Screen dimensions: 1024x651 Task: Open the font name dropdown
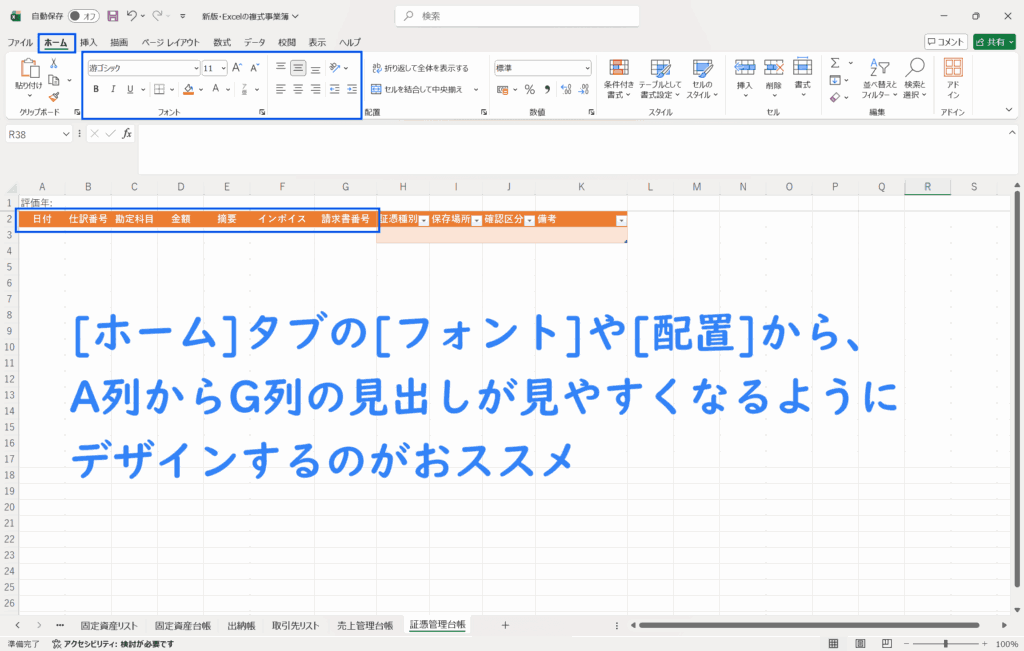tap(196, 68)
